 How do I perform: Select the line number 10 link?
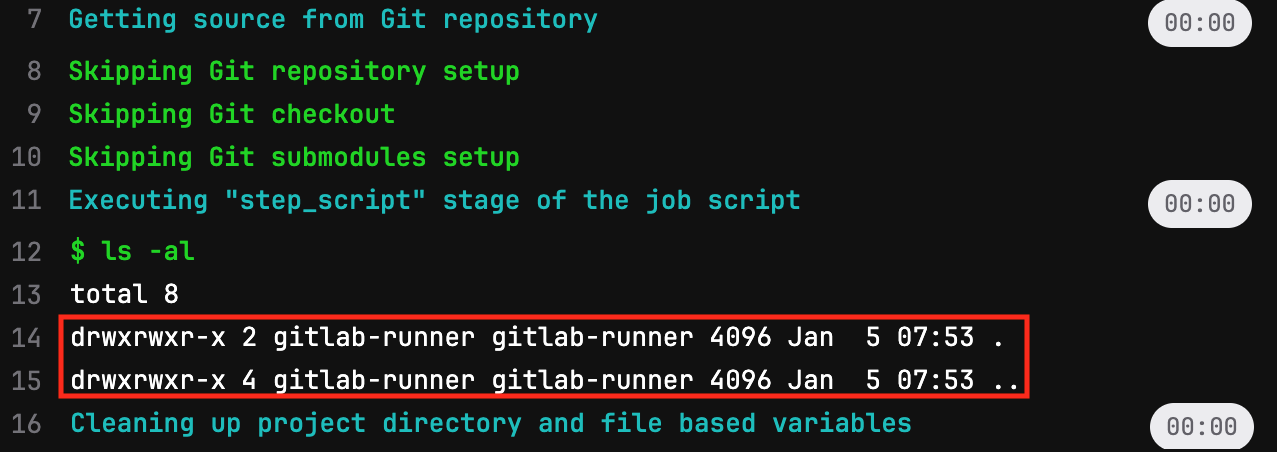point(27,158)
